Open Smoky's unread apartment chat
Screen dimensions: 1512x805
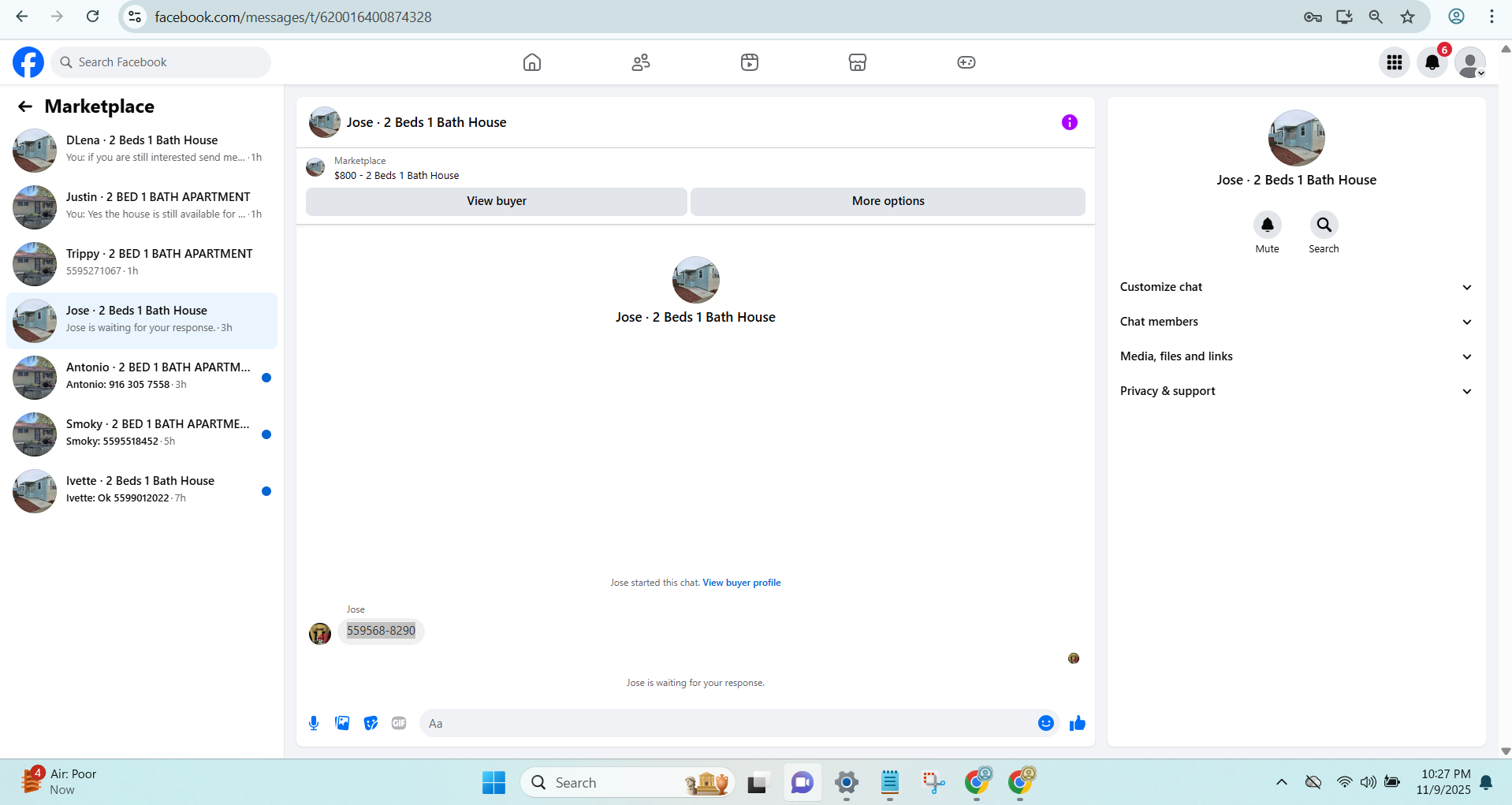click(x=142, y=434)
